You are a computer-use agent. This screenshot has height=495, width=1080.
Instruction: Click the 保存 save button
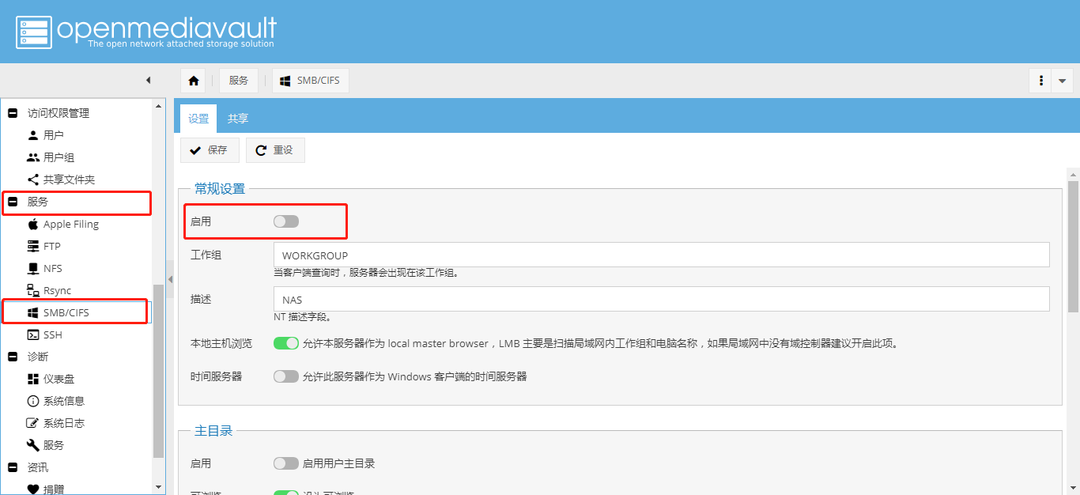[x=210, y=150]
